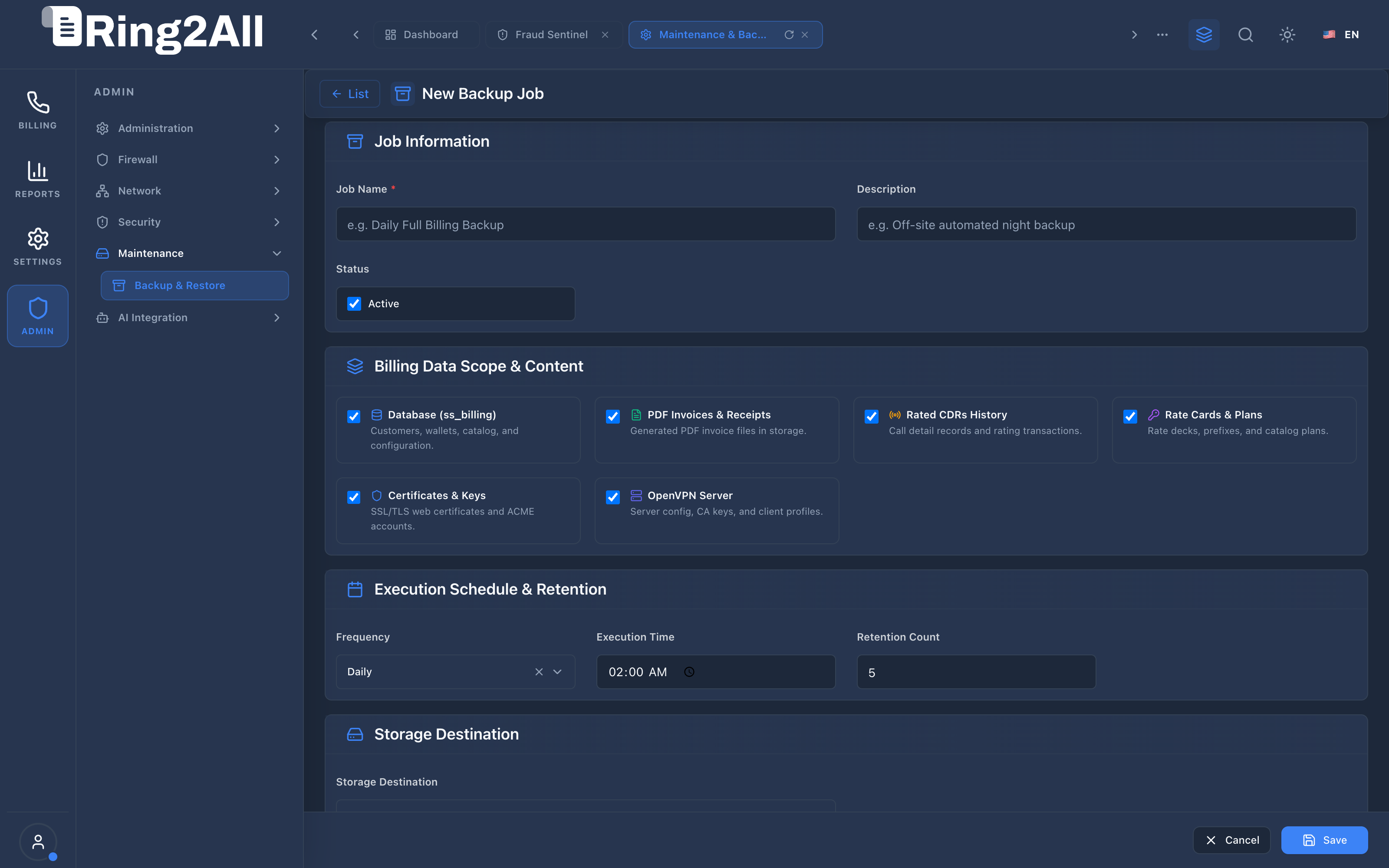Click the Job Information section icon
This screenshot has height=868, width=1389.
tap(355, 141)
